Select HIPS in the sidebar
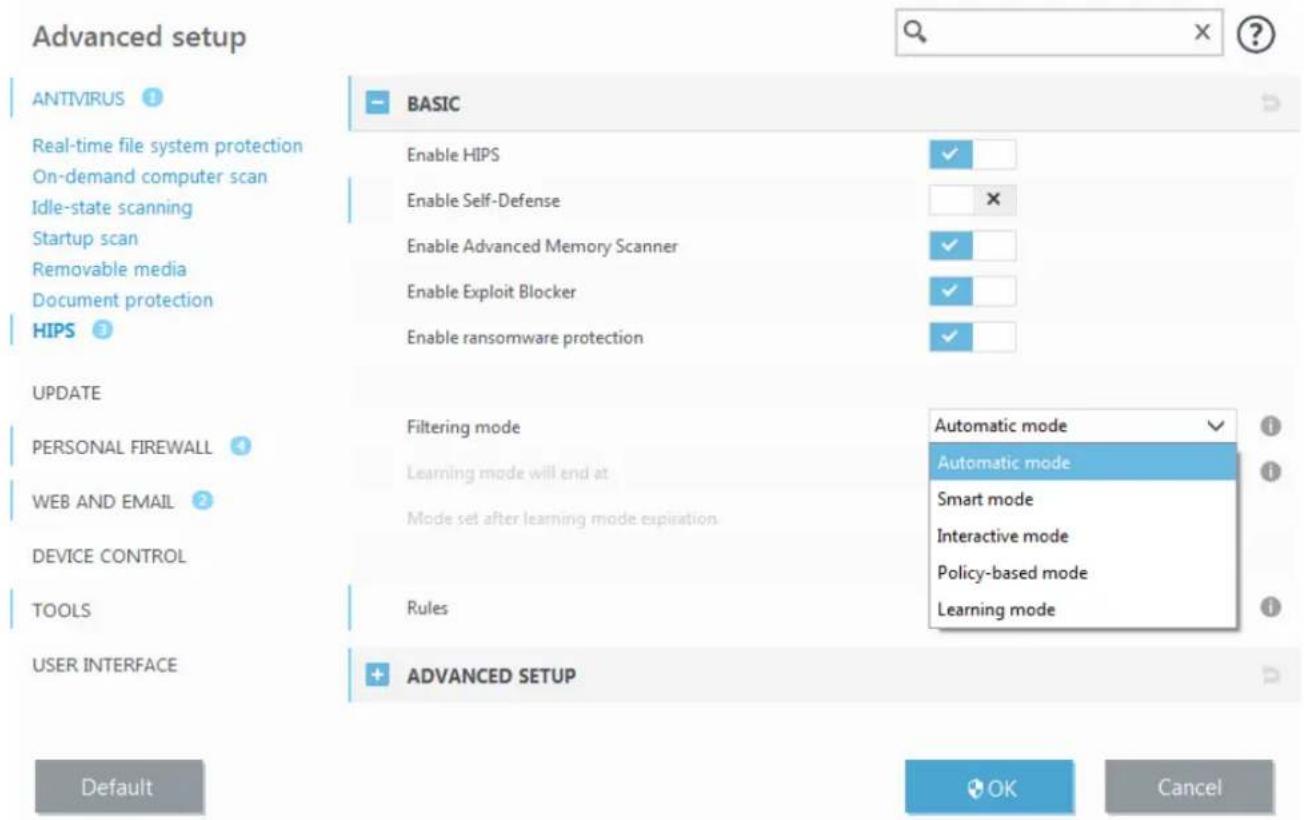Image resolution: width=1304 pixels, height=820 pixels. 53,333
